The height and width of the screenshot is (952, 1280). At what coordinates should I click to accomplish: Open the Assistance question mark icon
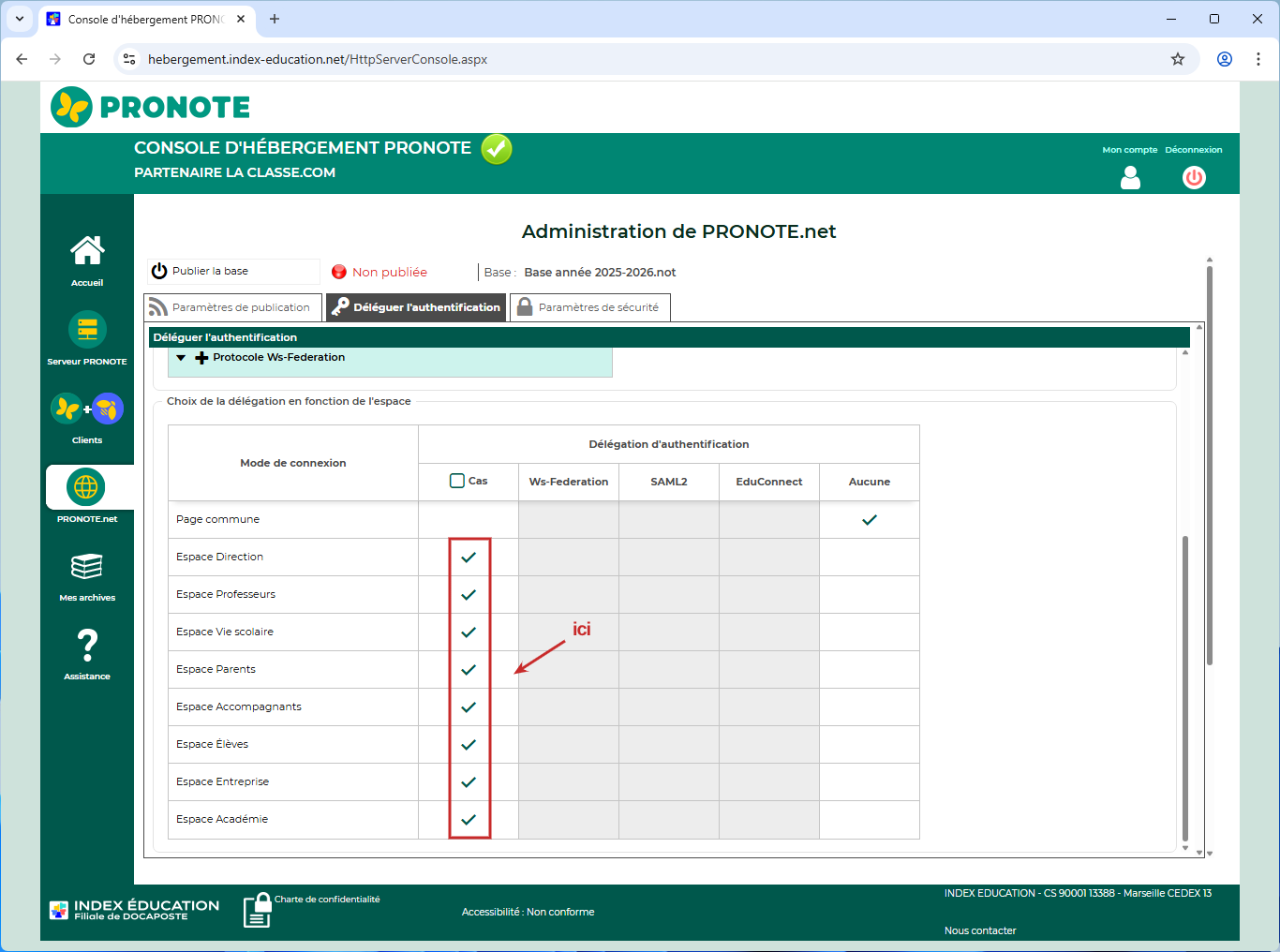pos(87,645)
